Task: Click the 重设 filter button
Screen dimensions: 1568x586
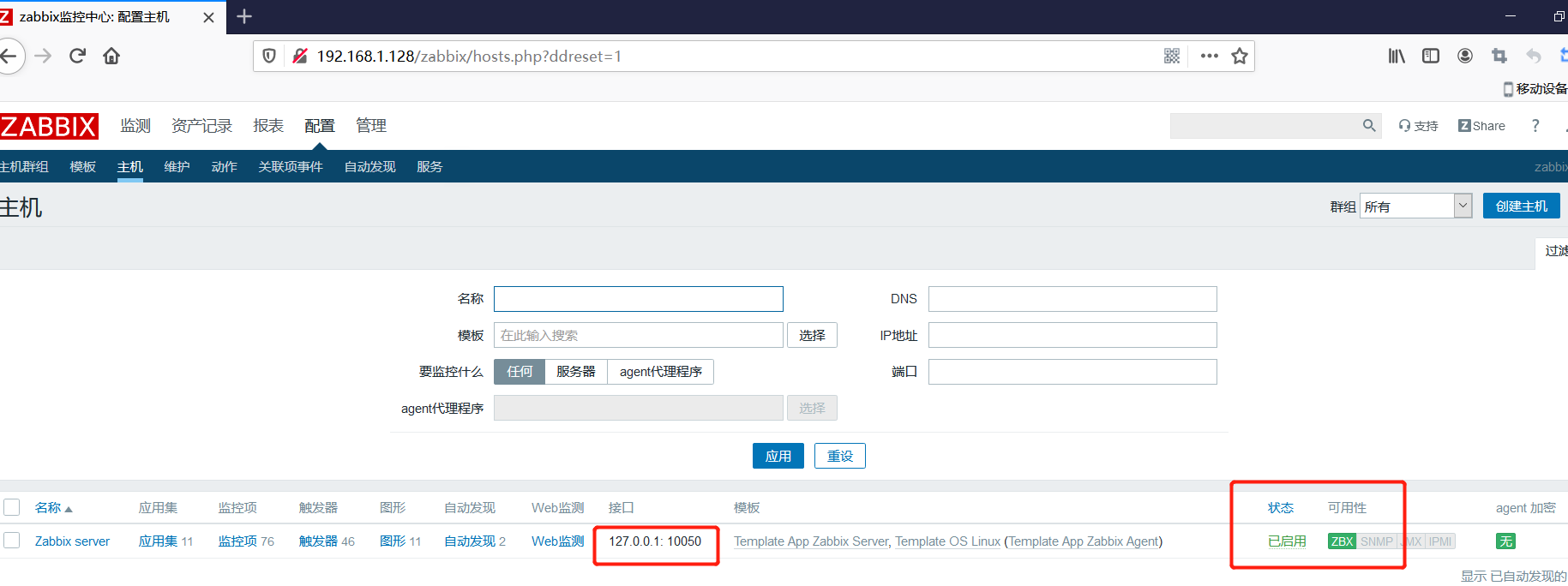Action: (840, 456)
